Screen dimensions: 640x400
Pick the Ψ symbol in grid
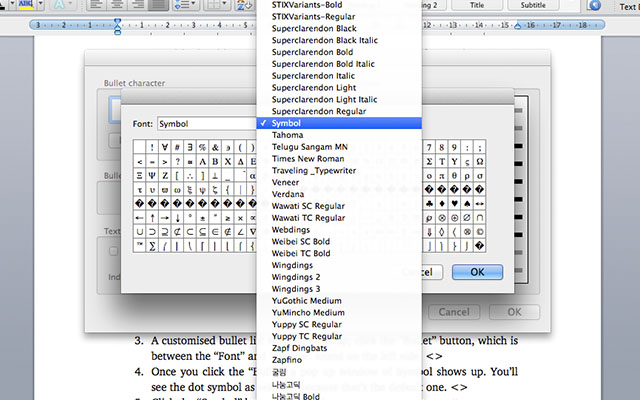(152, 176)
